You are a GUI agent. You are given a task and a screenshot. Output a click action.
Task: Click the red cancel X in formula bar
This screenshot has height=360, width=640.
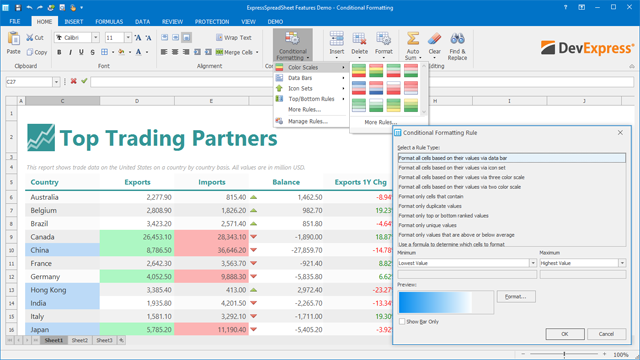point(73,81)
